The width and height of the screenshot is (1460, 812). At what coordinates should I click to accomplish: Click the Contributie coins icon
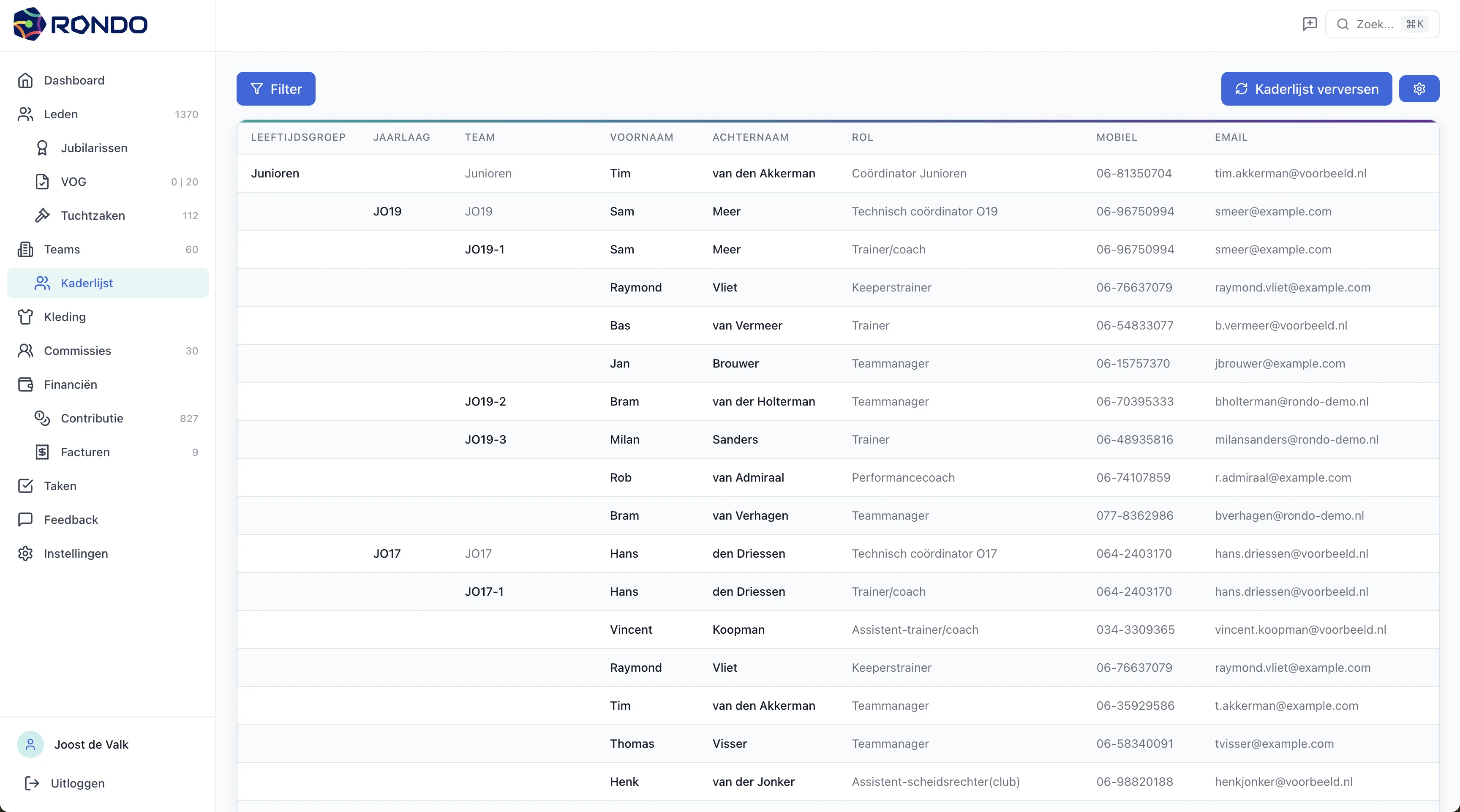point(42,418)
